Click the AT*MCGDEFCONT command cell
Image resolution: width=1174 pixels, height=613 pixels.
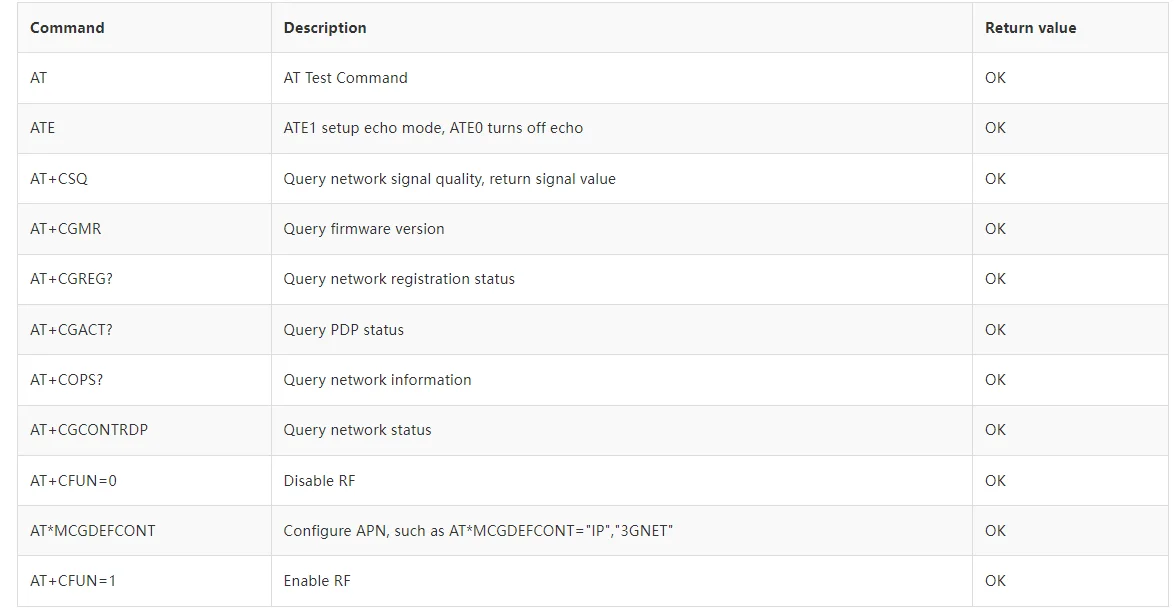click(93, 531)
